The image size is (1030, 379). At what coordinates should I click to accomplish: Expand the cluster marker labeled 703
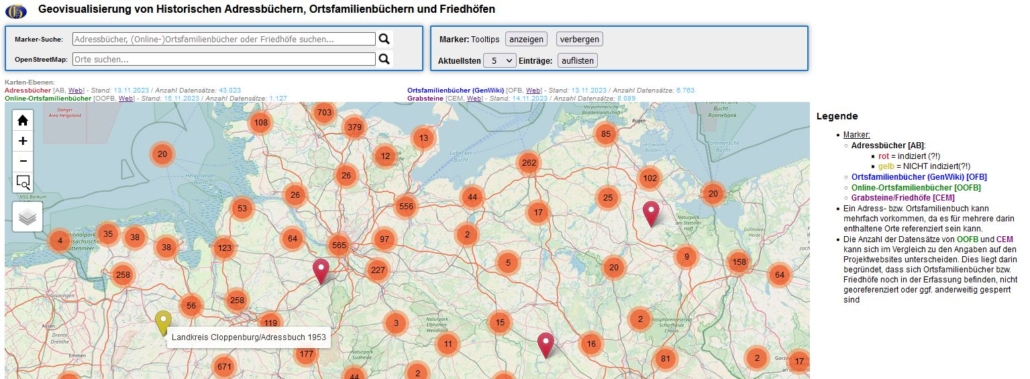coord(324,112)
